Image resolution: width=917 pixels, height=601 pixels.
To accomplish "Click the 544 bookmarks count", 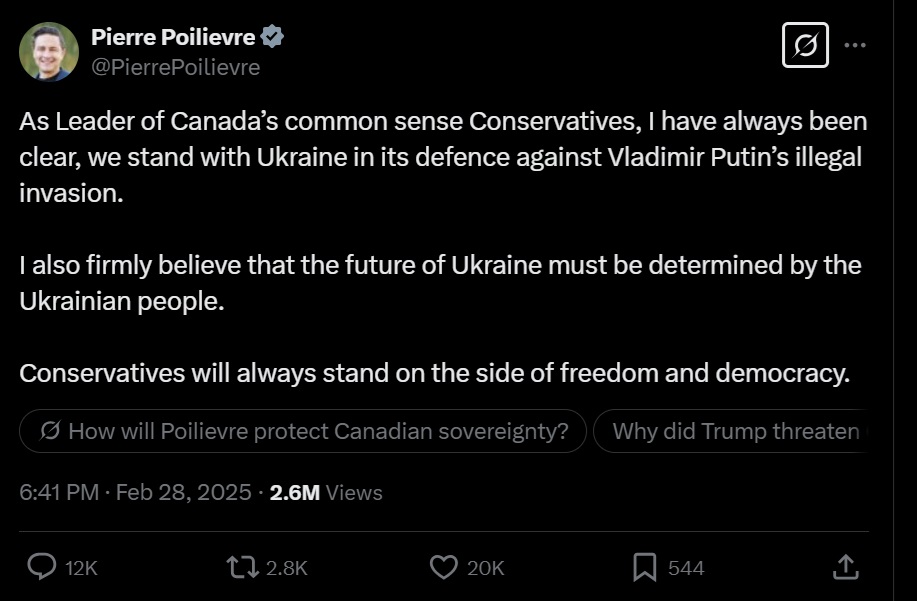I will point(685,568).
